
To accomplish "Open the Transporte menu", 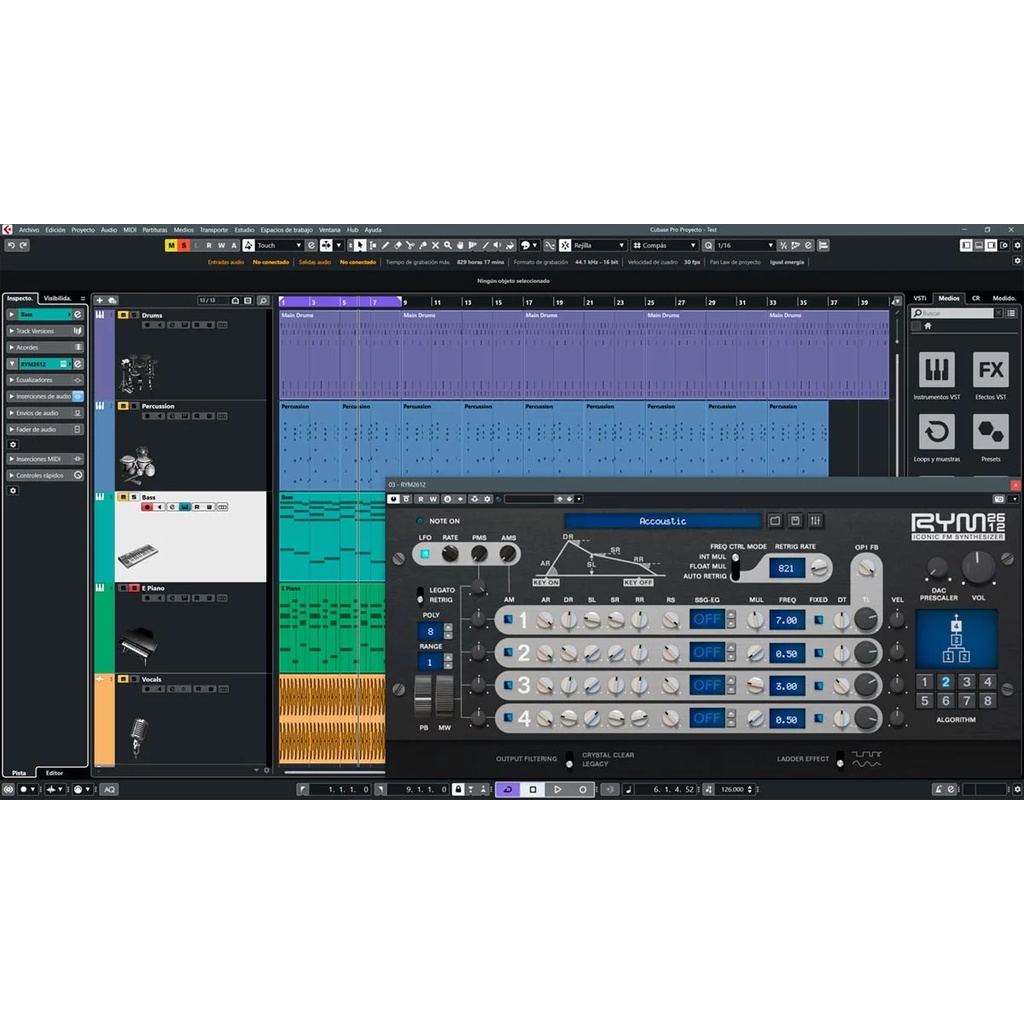I will click(x=214, y=230).
